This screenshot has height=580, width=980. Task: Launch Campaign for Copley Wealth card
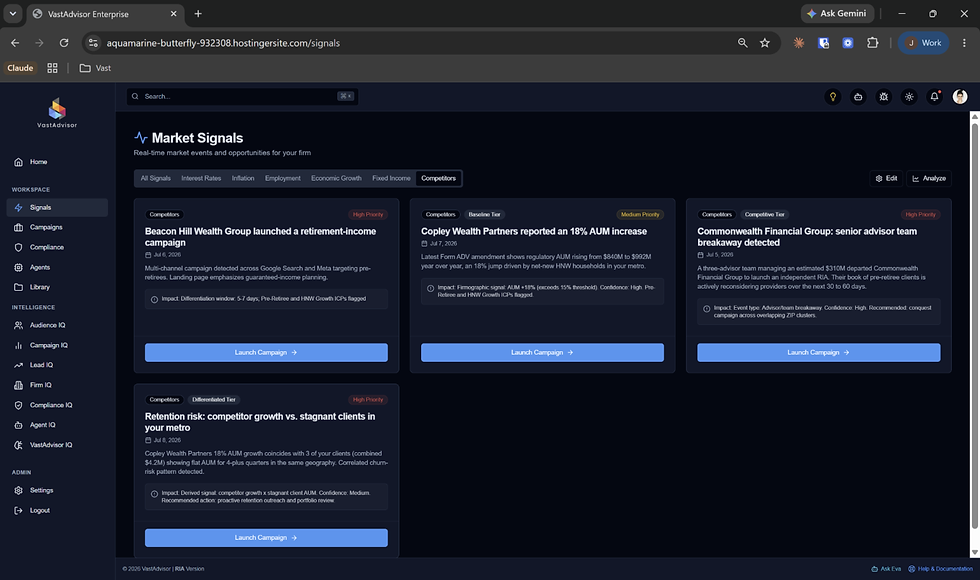[x=542, y=352]
